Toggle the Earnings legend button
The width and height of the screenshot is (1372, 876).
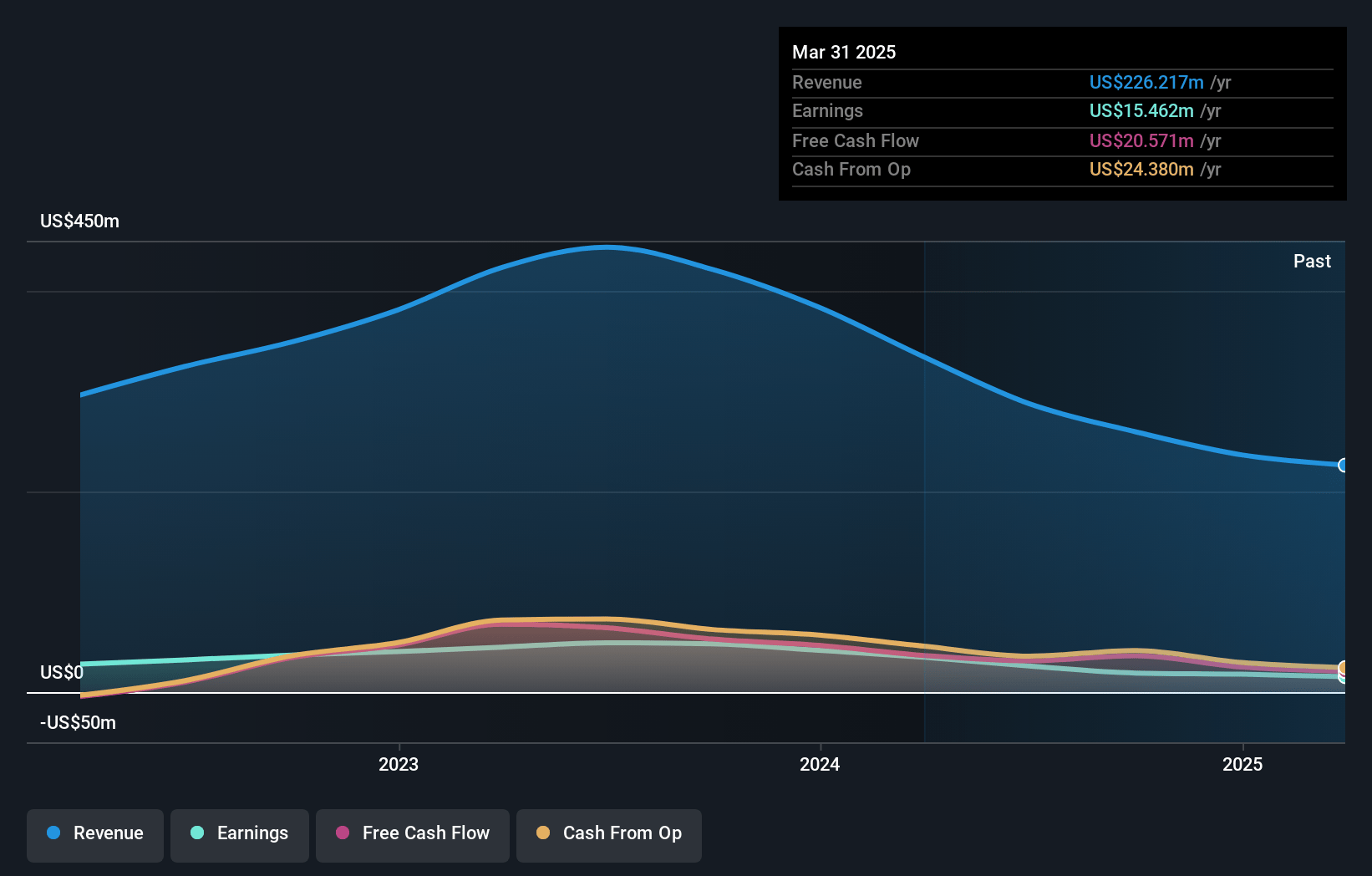point(240,835)
